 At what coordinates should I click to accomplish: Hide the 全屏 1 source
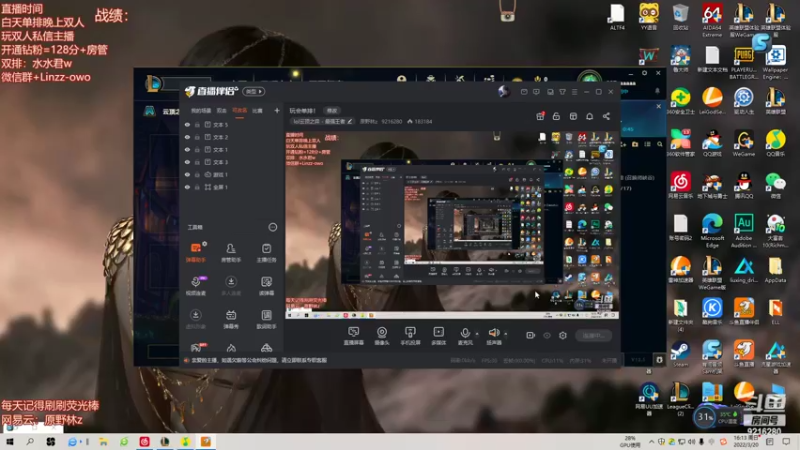point(188,187)
